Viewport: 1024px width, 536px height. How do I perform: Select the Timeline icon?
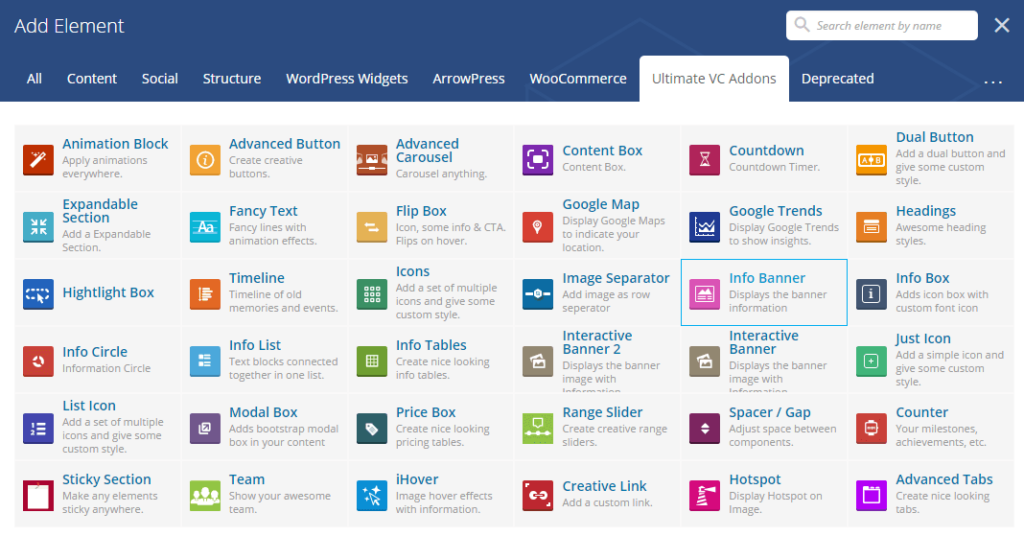pyautogui.click(x=205, y=294)
